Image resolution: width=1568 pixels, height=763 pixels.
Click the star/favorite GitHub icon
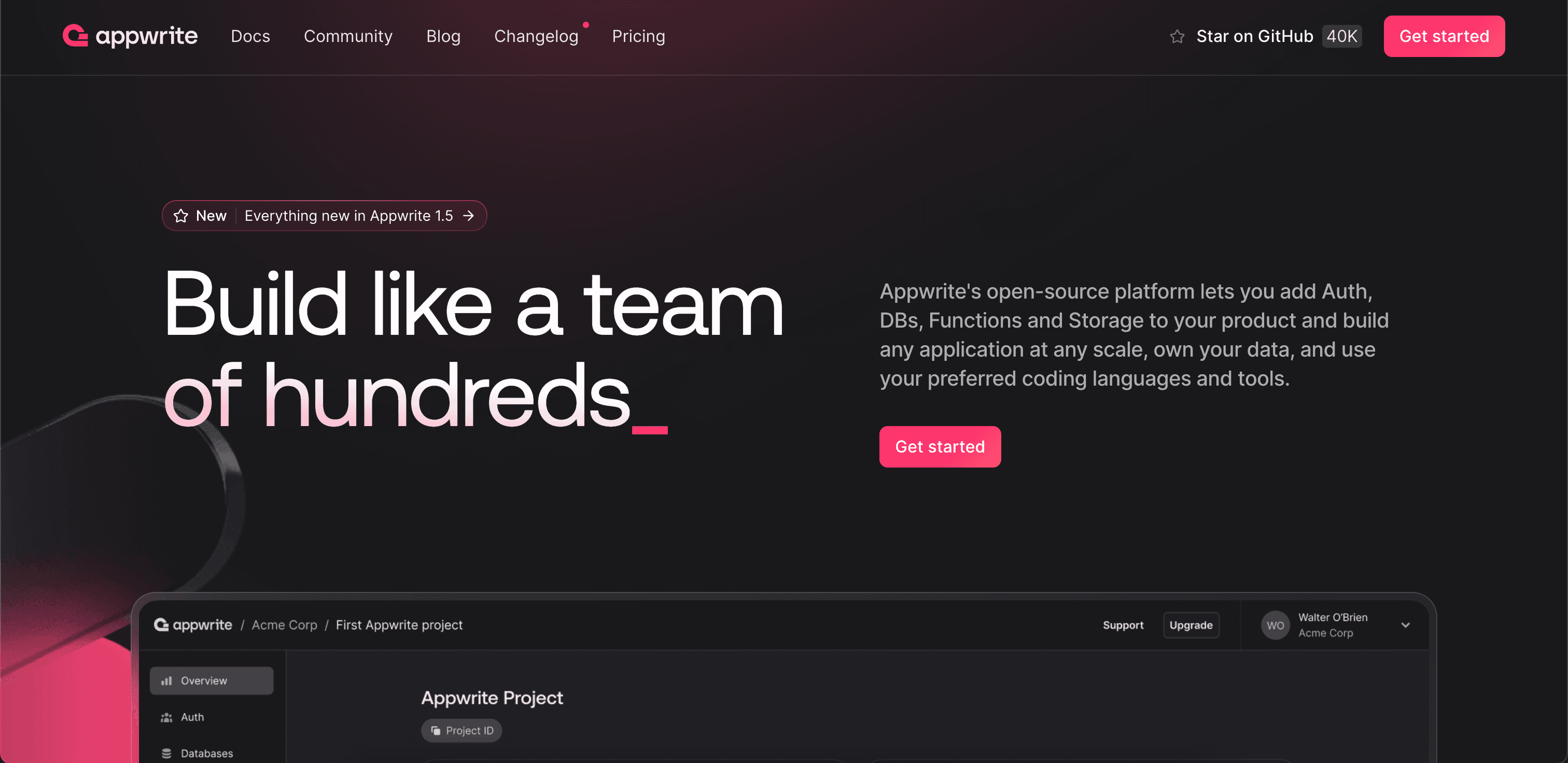1177,36
